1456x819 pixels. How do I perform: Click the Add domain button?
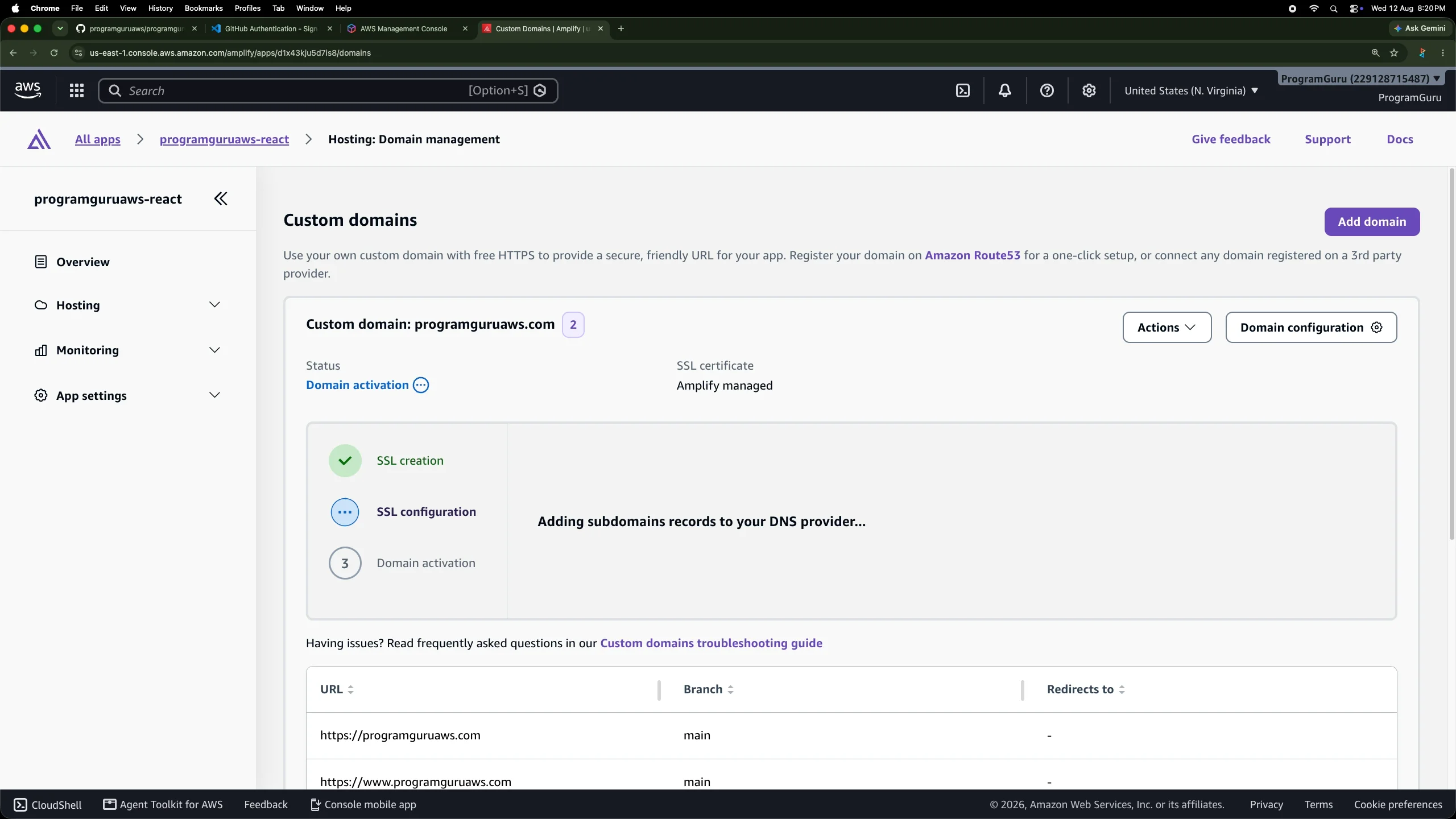tap(1372, 222)
